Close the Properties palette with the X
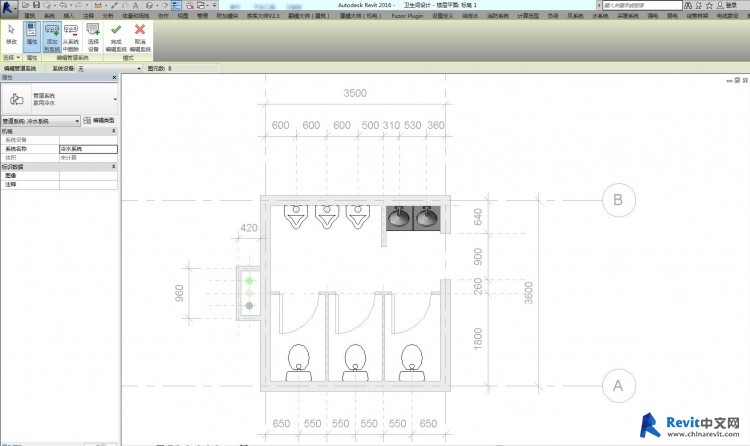 [x=114, y=78]
